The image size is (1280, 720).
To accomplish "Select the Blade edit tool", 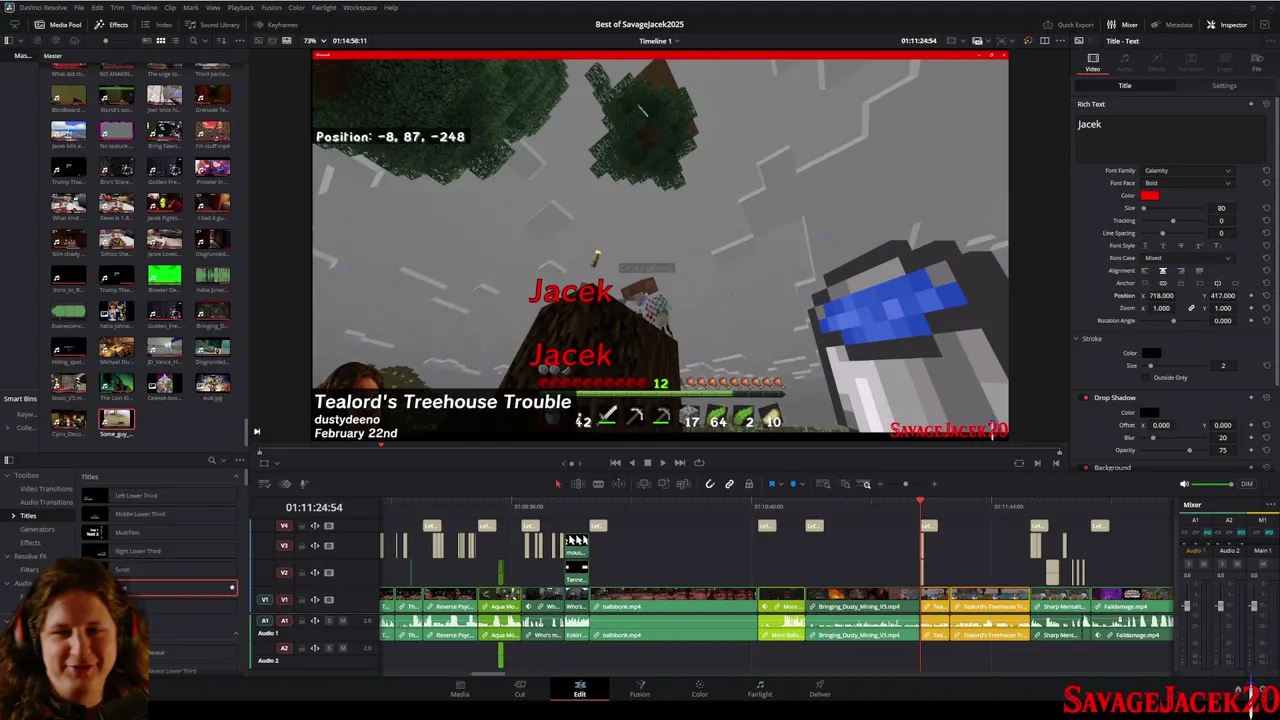I will [598, 484].
